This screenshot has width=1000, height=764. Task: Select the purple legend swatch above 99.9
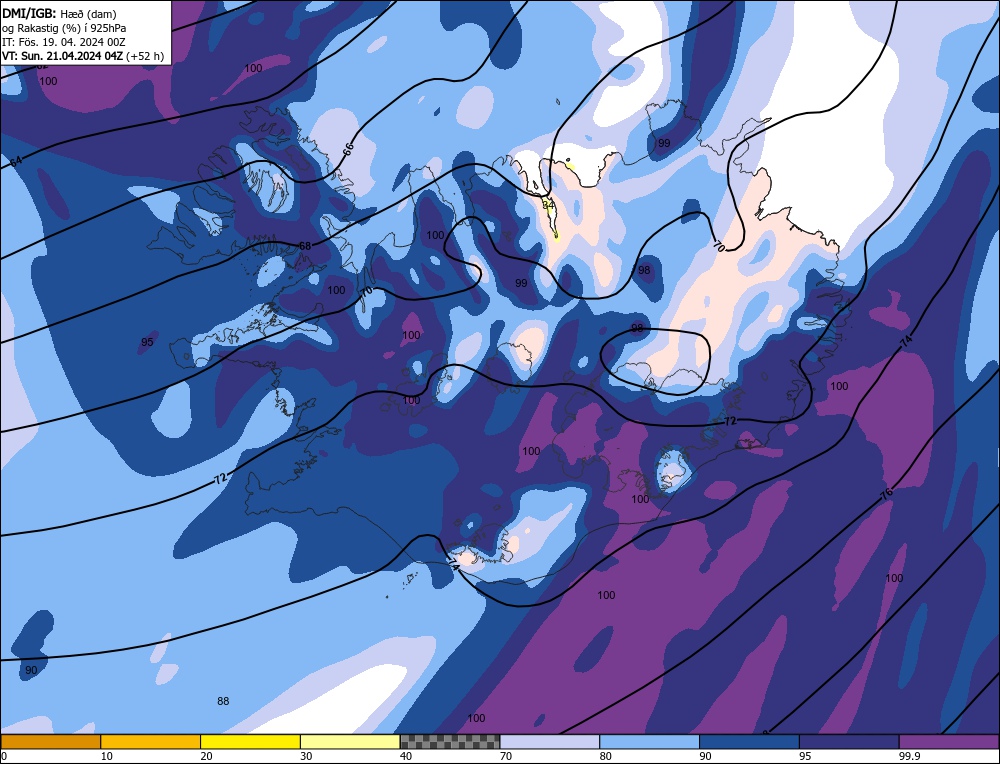click(x=949, y=742)
